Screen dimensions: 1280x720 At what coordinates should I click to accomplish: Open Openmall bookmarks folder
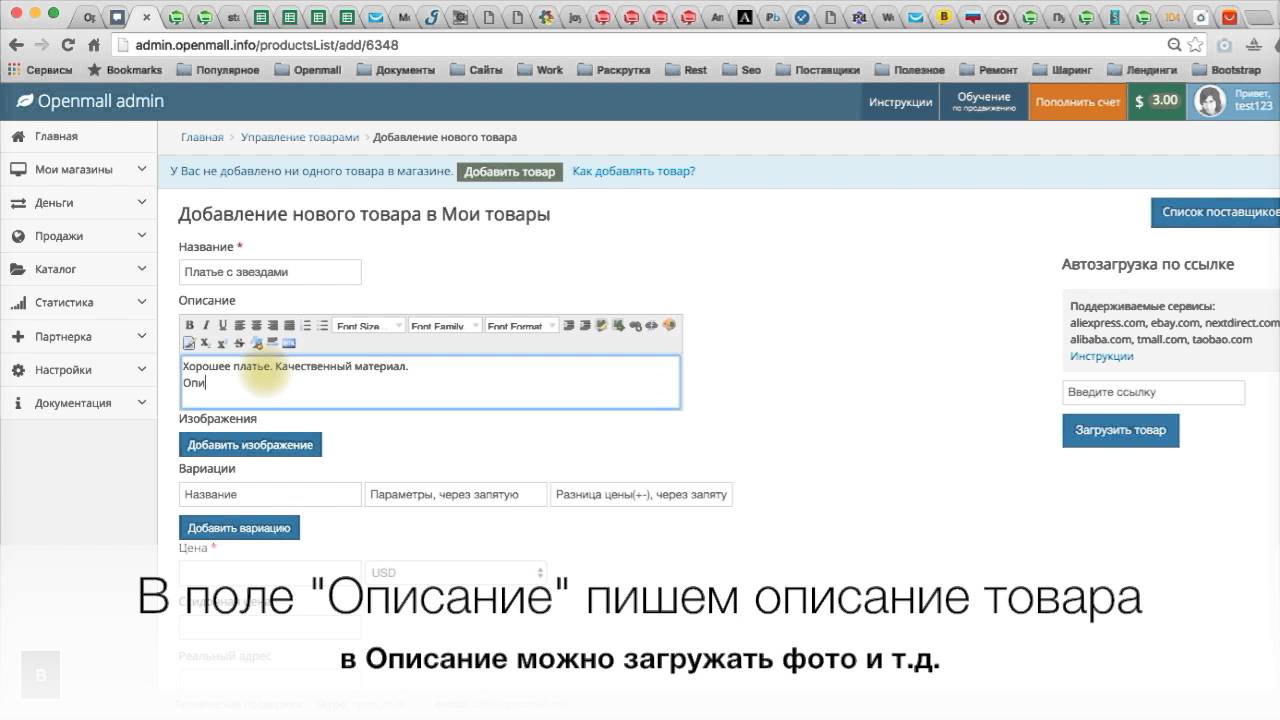(x=308, y=70)
